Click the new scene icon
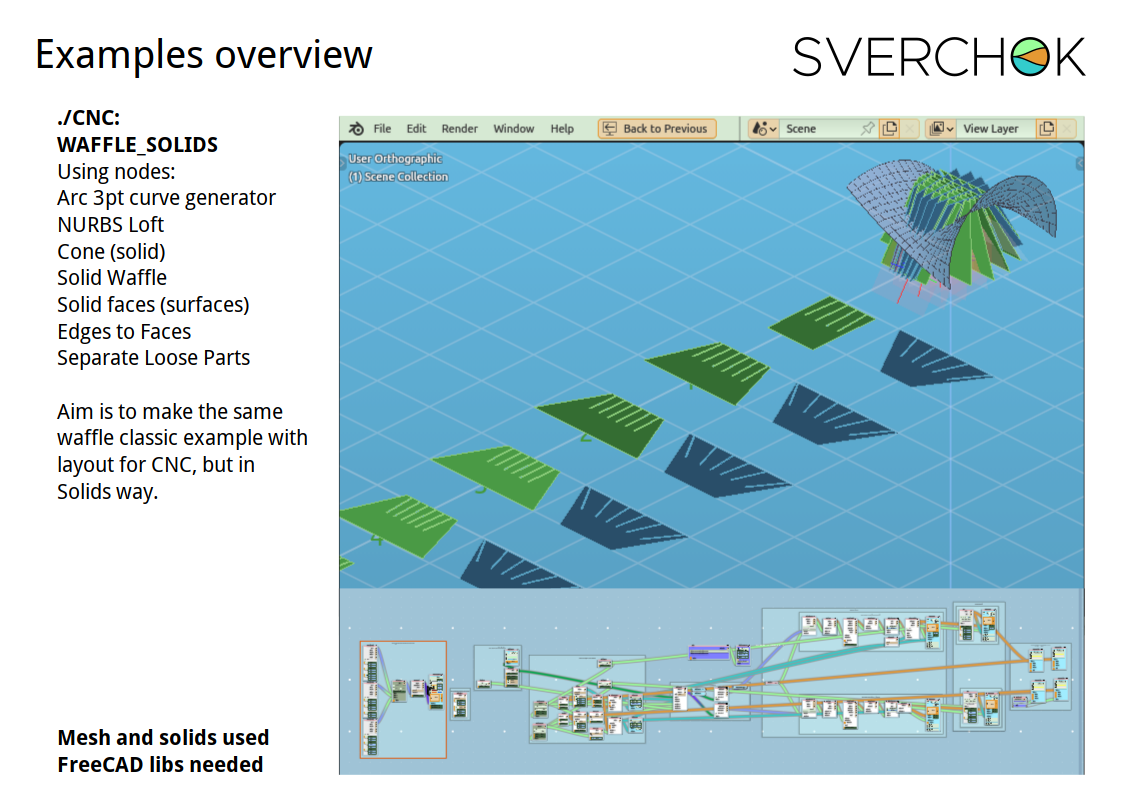This screenshot has height=794, width=1123. [889, 129]
